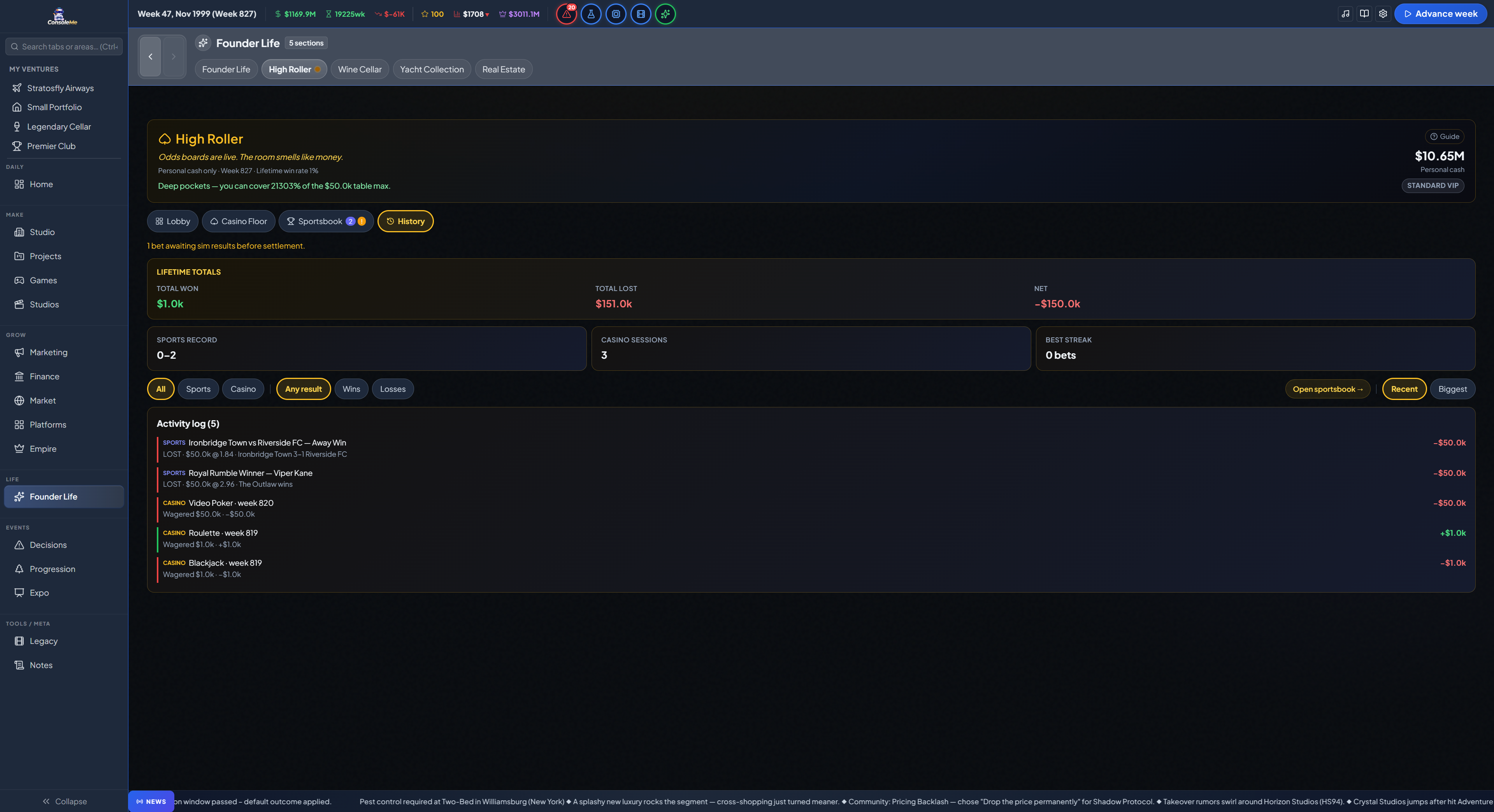Click the Roulette week 819 entry
This screenshot has height=812, width=1494.
pos(811,539)
